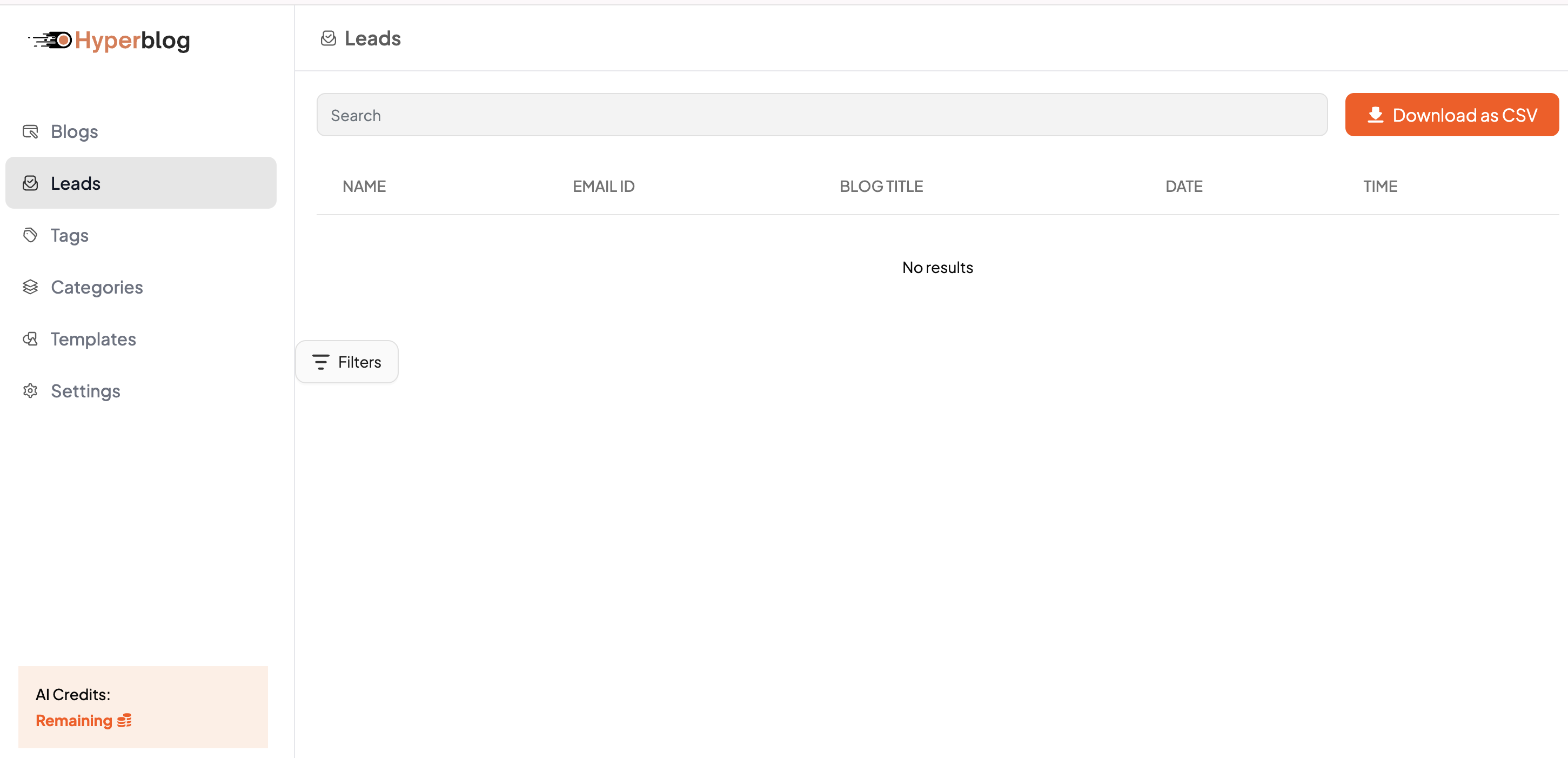Open Categories from the sidebar
The height and width of the screenshot is (758, 1568).
97,287
